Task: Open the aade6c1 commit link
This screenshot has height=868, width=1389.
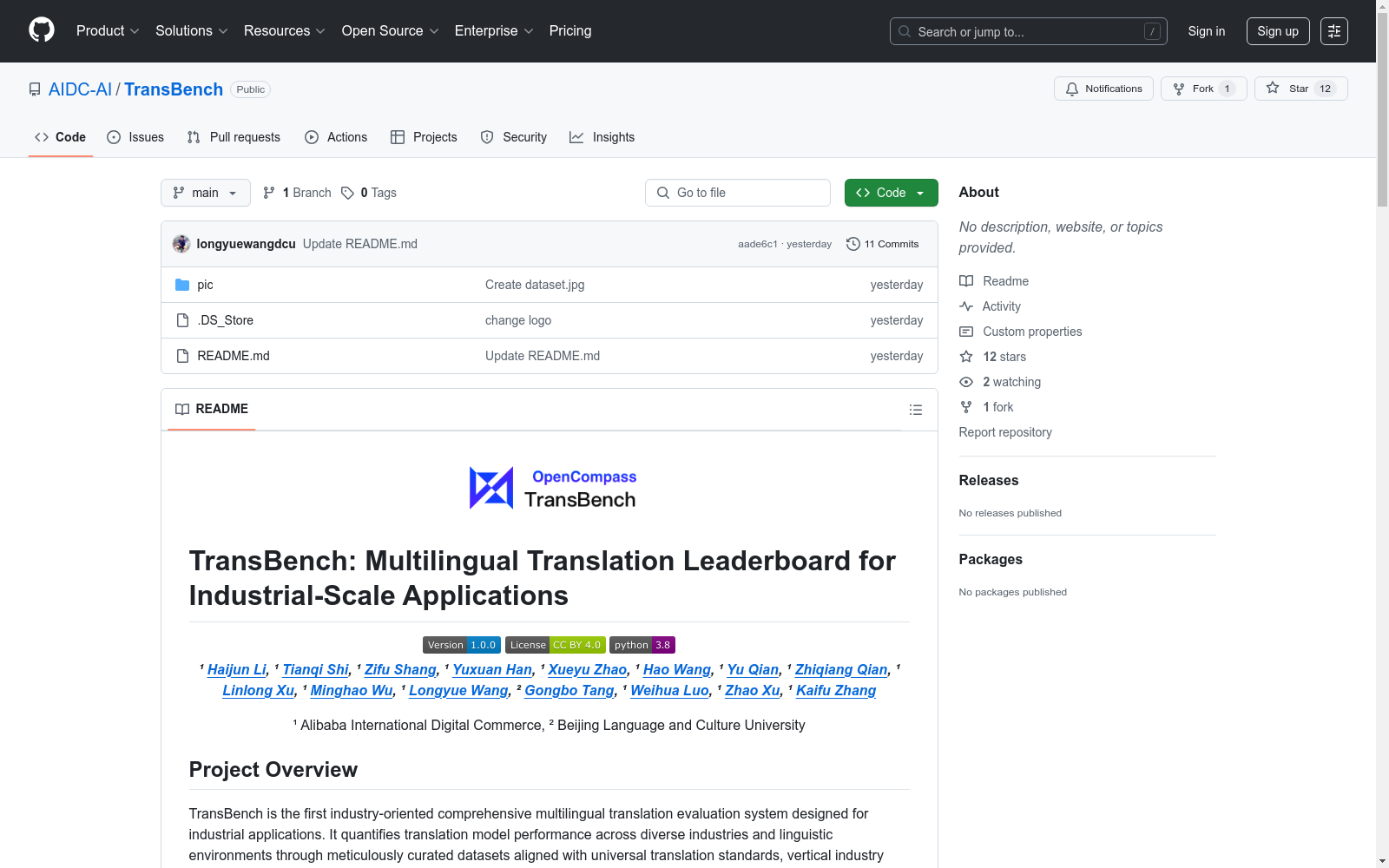Action: tap(758, 244)
